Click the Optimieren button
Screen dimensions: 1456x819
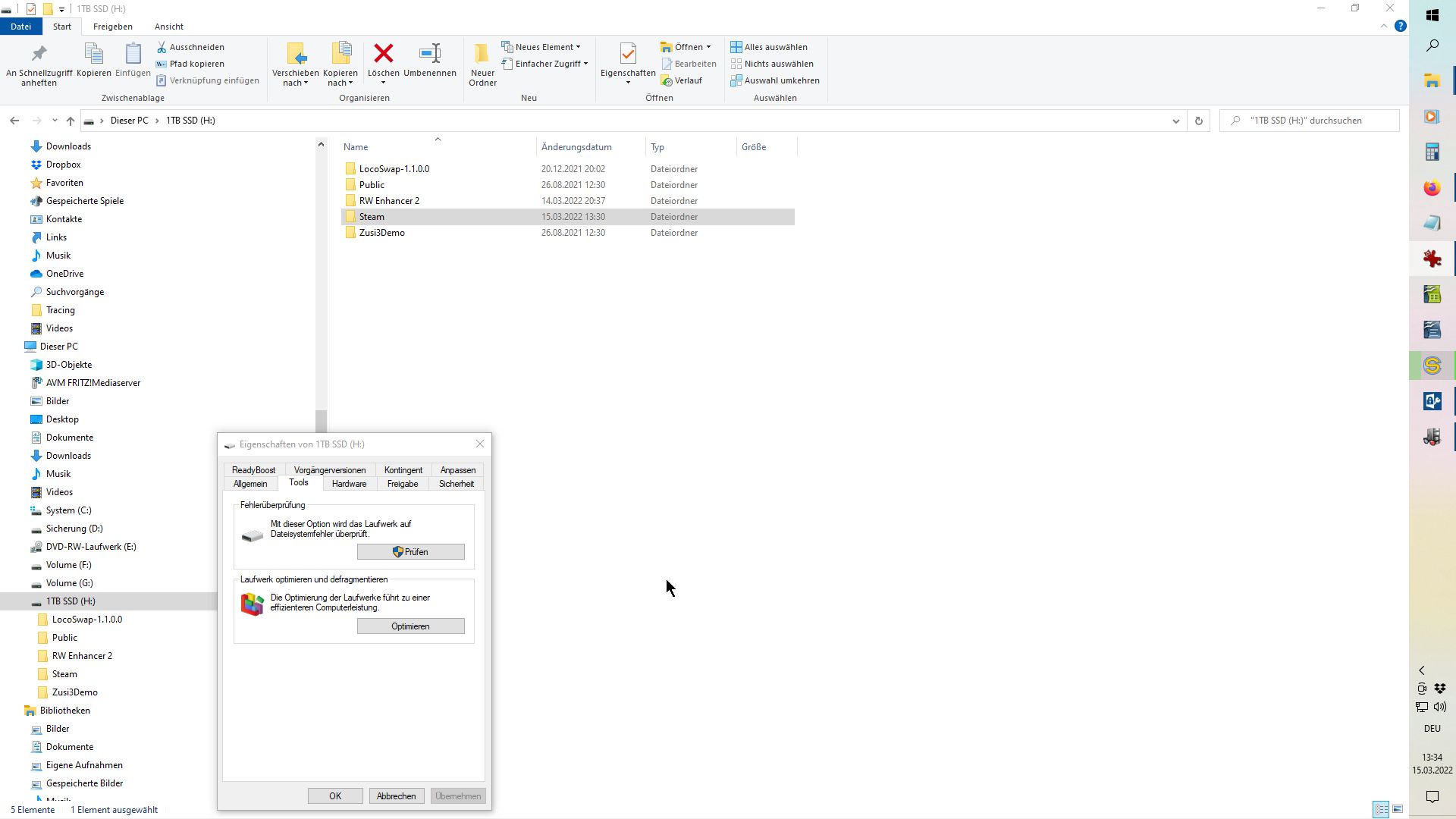(x=410, y=626)
